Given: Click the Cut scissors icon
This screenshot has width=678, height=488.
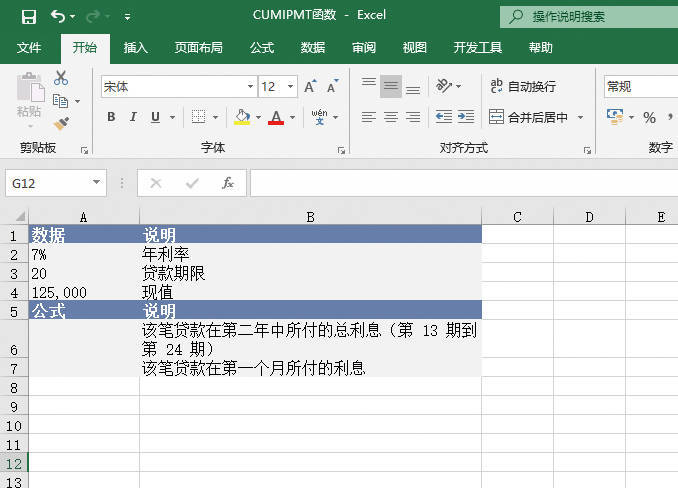Looking at the screenshot, I should click(x=61, y=78).
